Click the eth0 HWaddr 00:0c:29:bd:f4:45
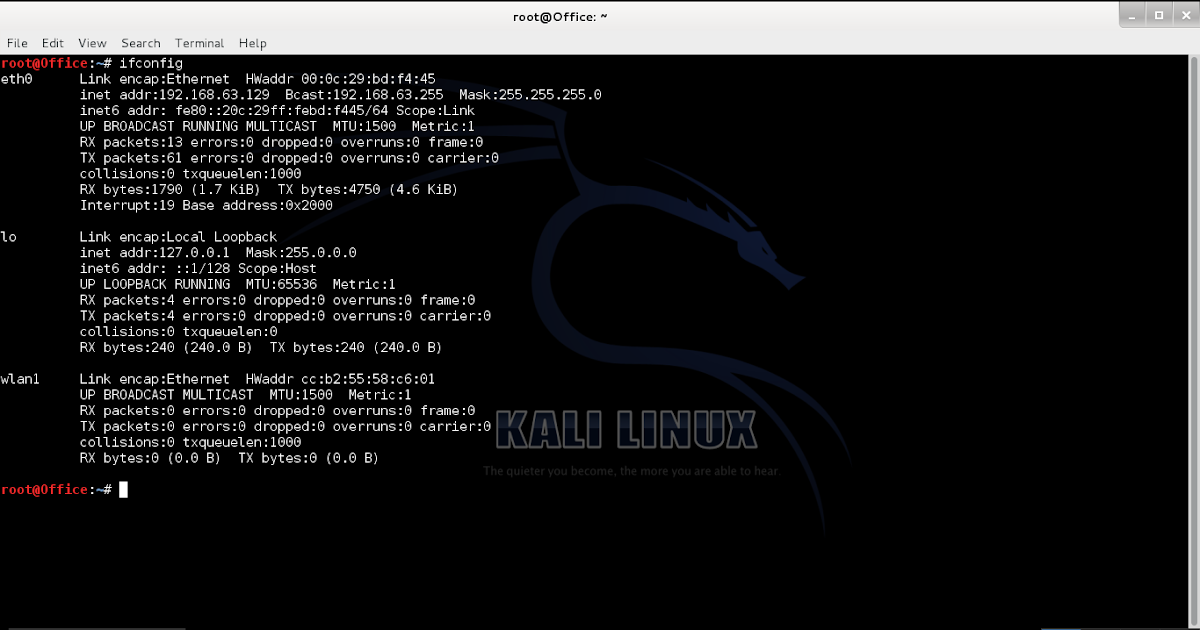The width and height of the screenshot is (1200, 630). click(341, 79)
